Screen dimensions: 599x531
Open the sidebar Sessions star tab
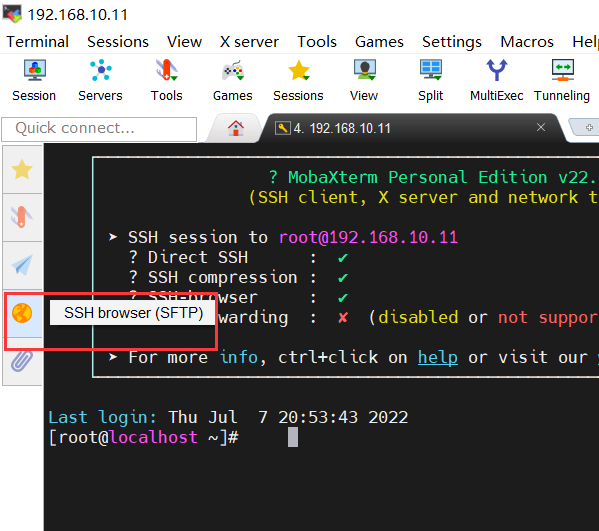22,170
